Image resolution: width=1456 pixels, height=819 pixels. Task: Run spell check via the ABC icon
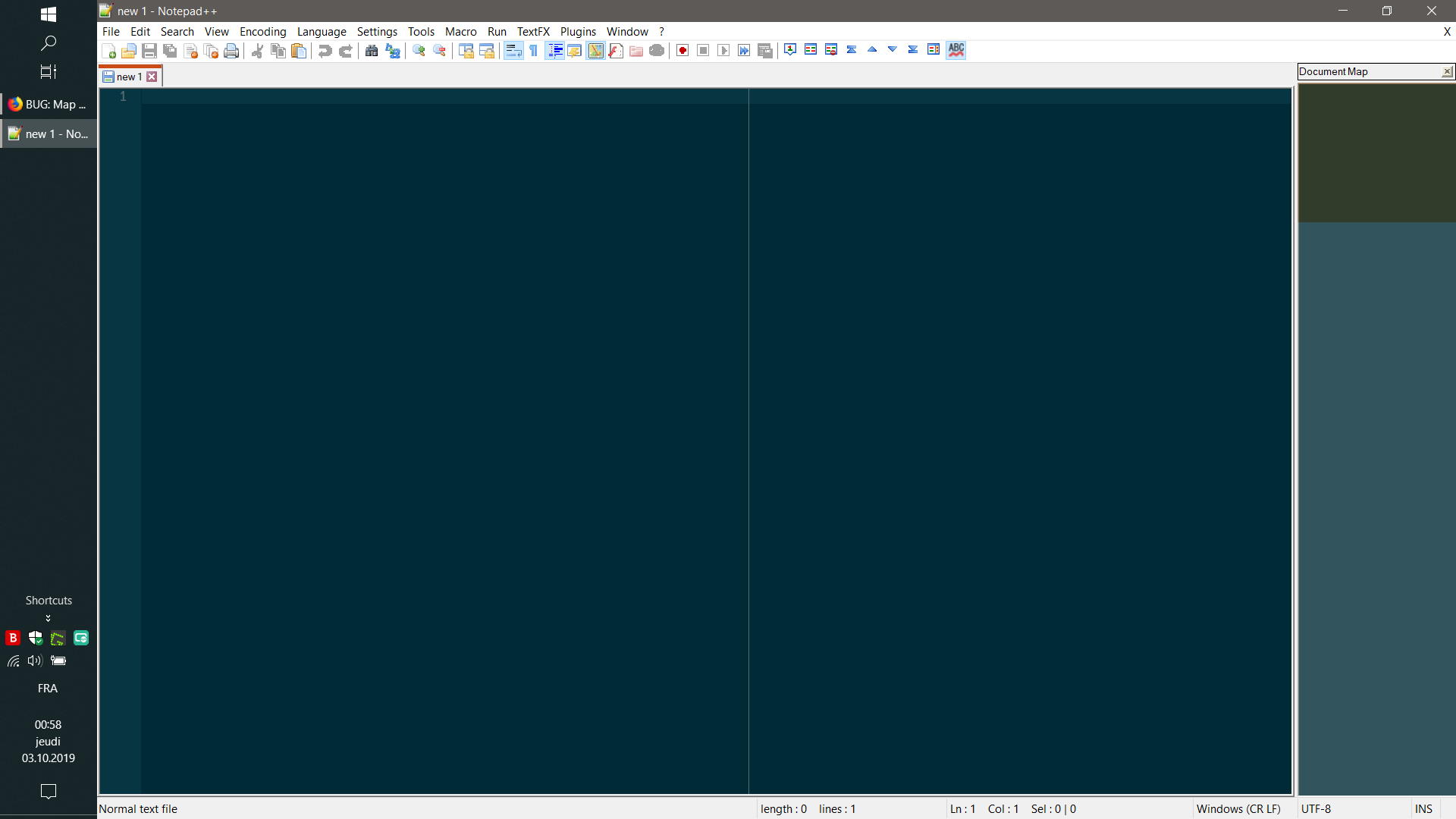click(956, 50)
